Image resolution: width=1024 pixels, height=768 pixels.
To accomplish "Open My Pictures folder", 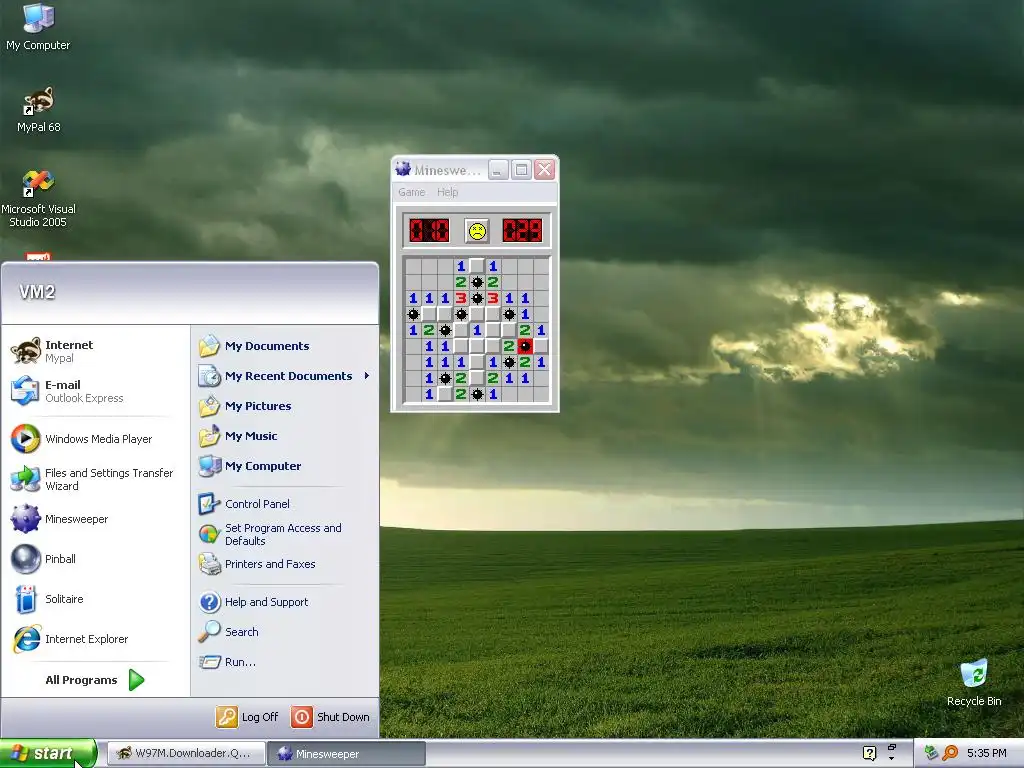I will [x=245, y=406].
